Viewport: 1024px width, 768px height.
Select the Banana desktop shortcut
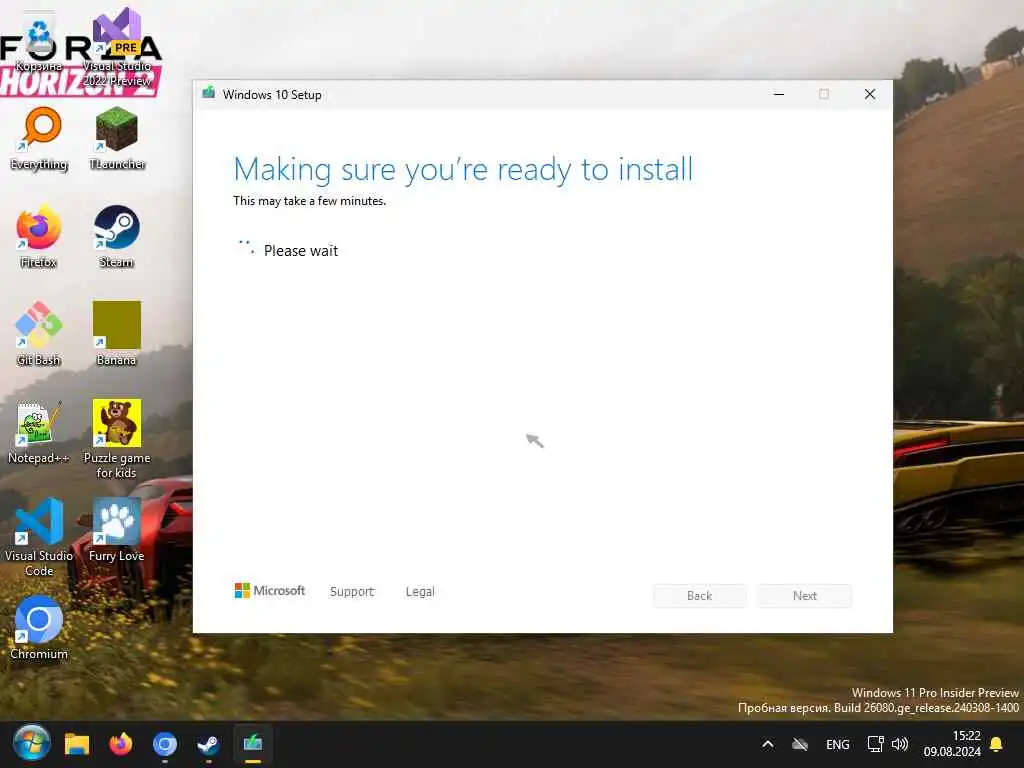pyautogui.click(x=116, y=334)
